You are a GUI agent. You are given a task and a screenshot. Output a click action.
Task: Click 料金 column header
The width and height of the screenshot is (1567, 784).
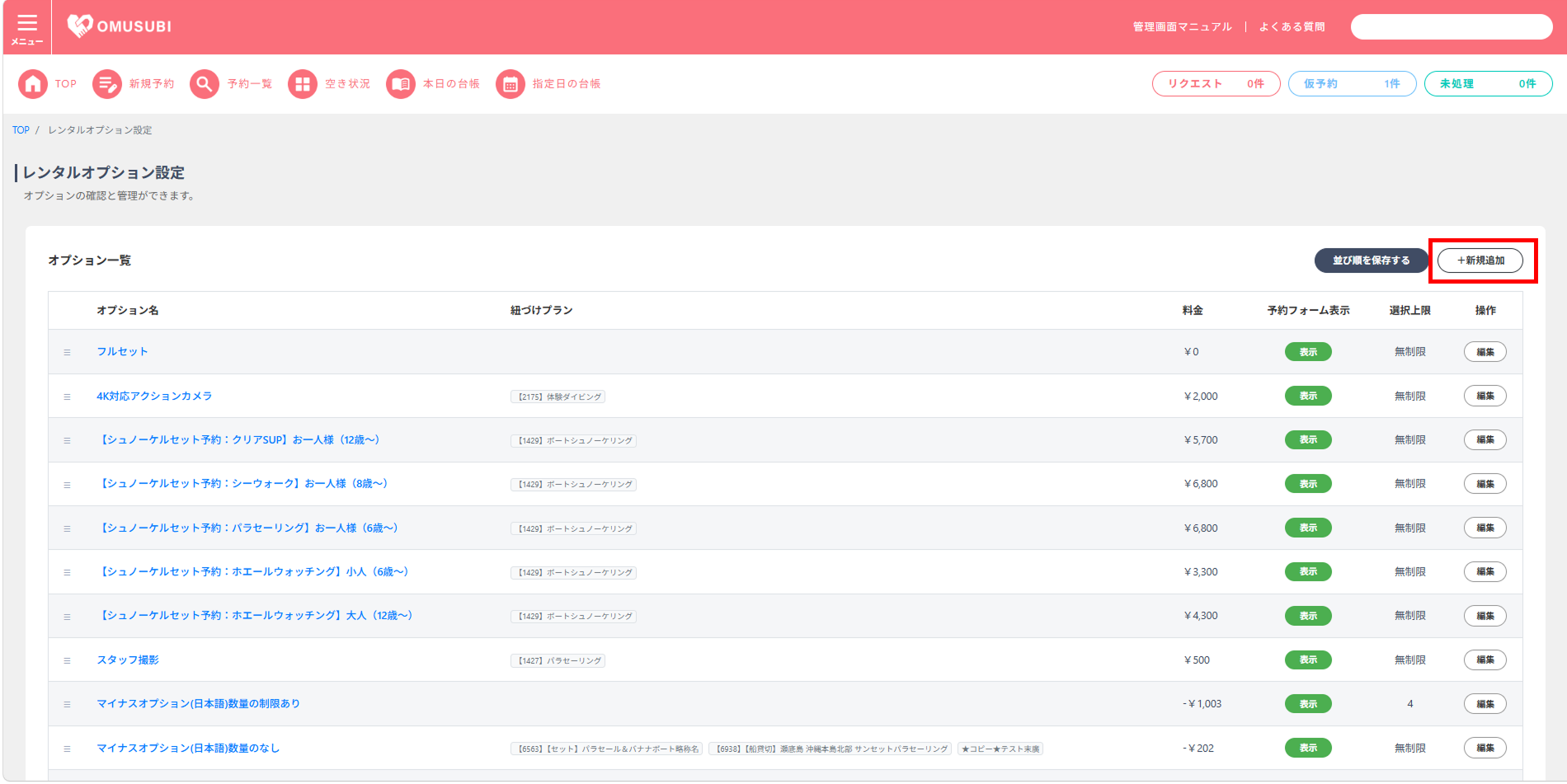click(x=1193, y=311)
